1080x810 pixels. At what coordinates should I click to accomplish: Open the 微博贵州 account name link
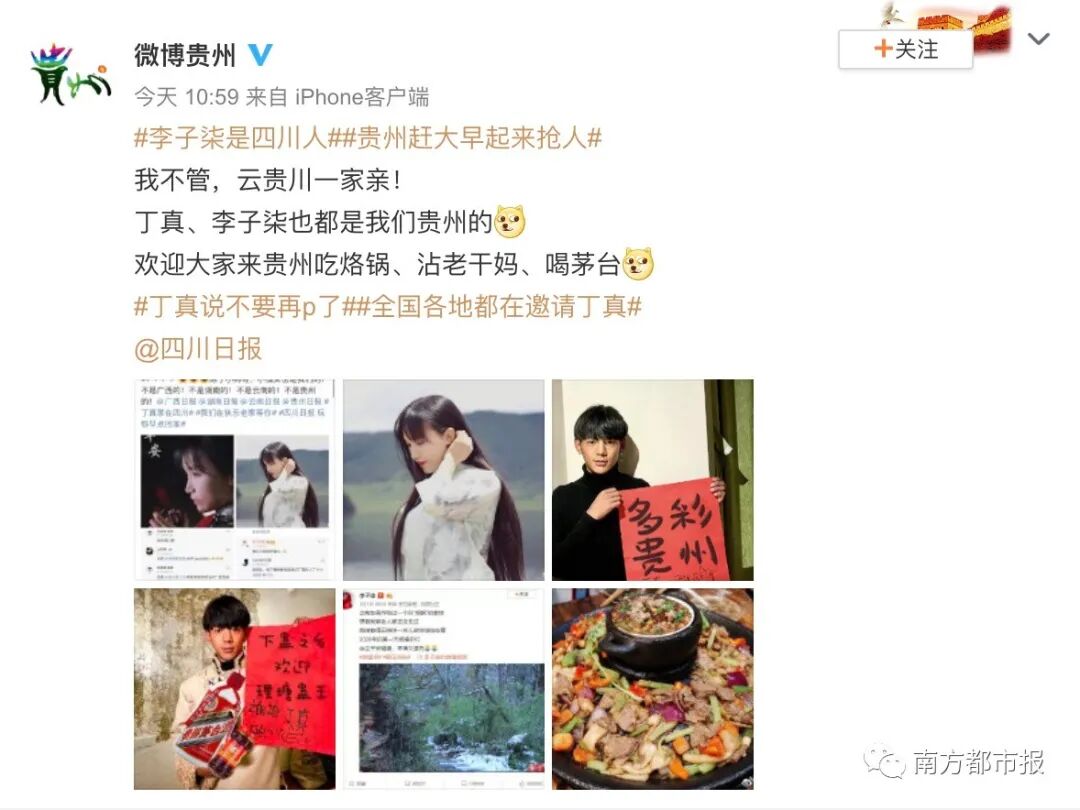click(185, 55)
